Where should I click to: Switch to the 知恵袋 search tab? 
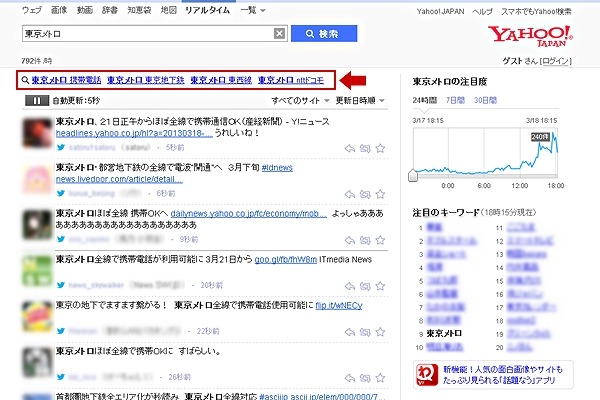[x=136, y=9]
